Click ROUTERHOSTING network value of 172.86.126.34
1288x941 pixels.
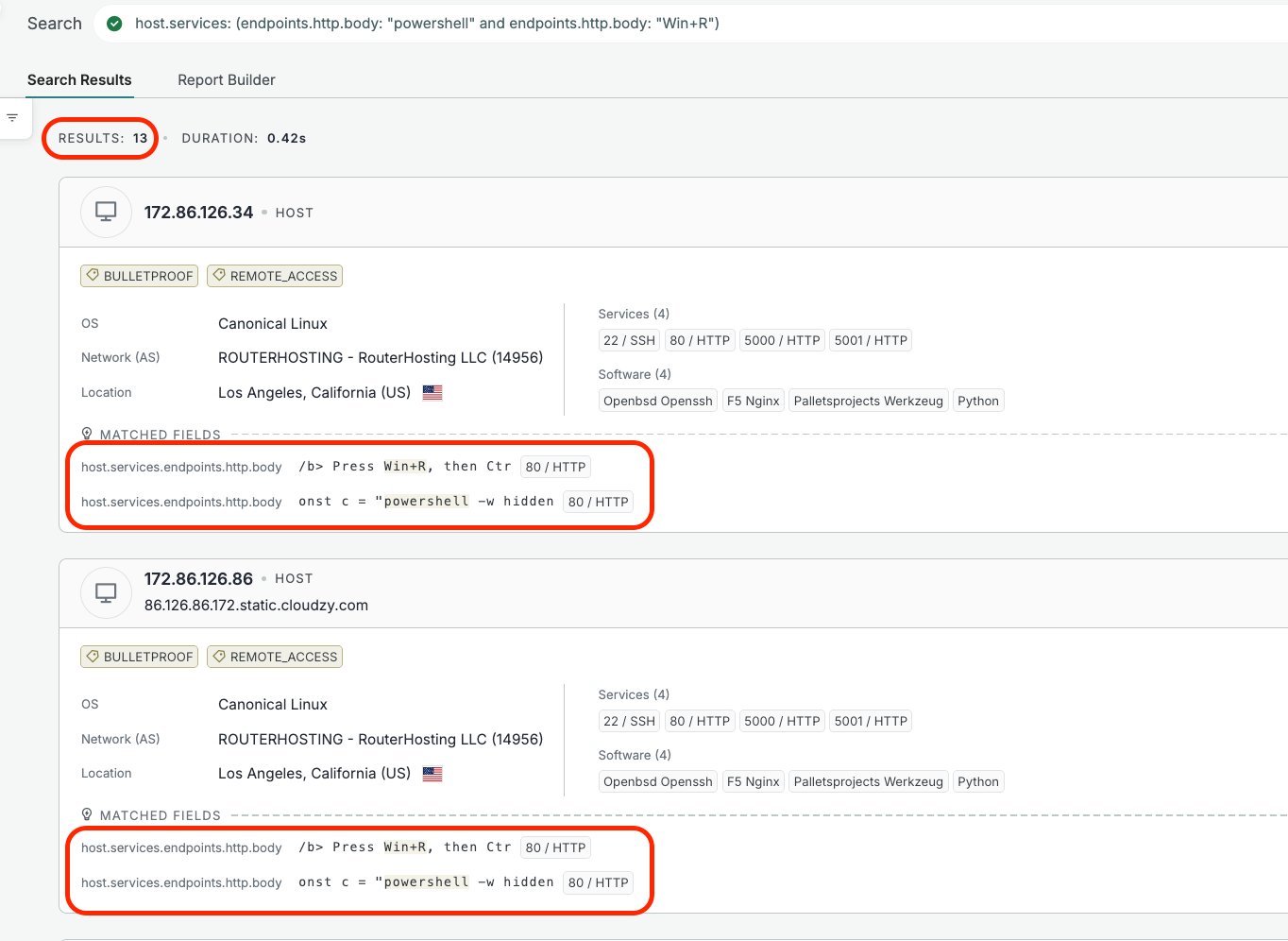point(381,357)
